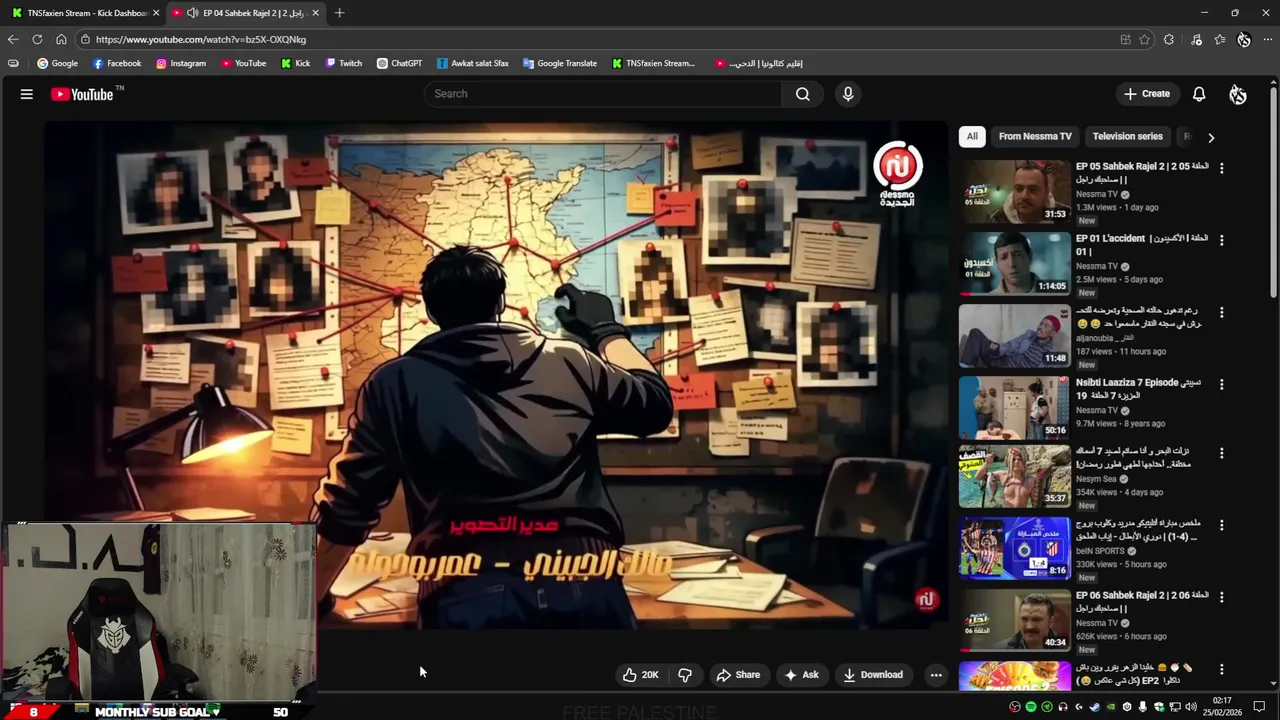The width and height of the screenshot is (1280, 720).
Task: Like the video (20K thumbs up)
Action: pyautogui.click(x=640, y=675)
